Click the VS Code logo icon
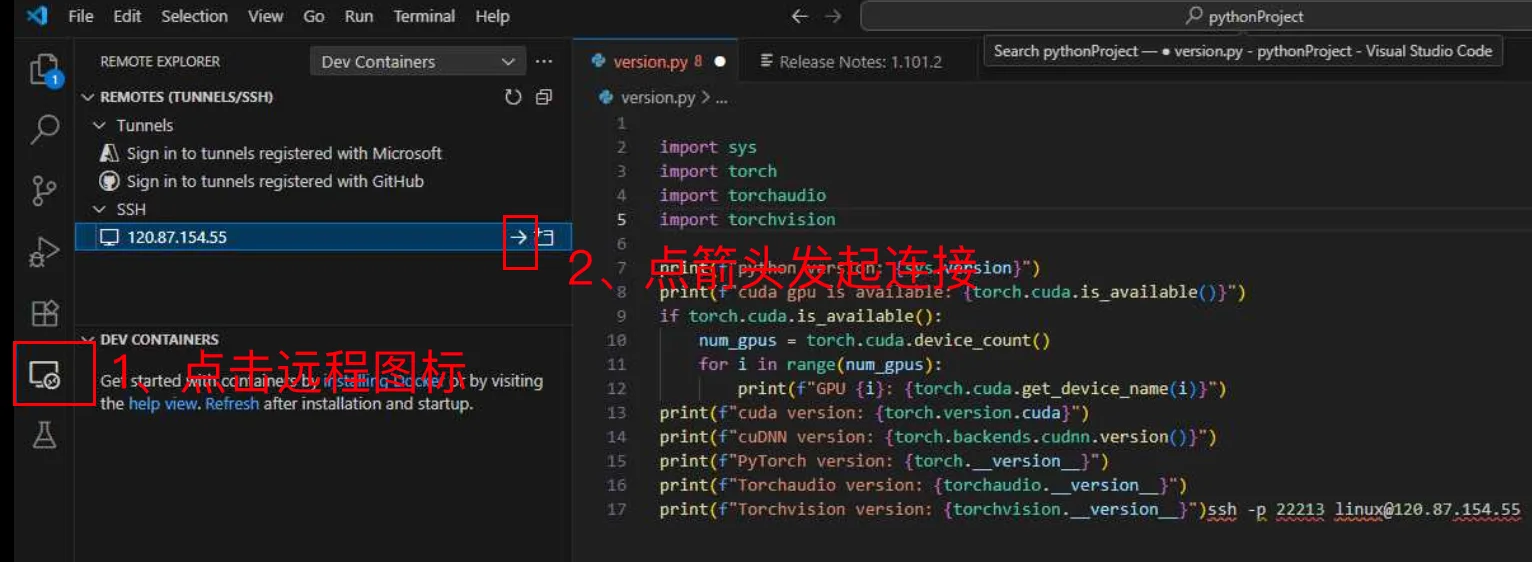 [x=38, y=16]
